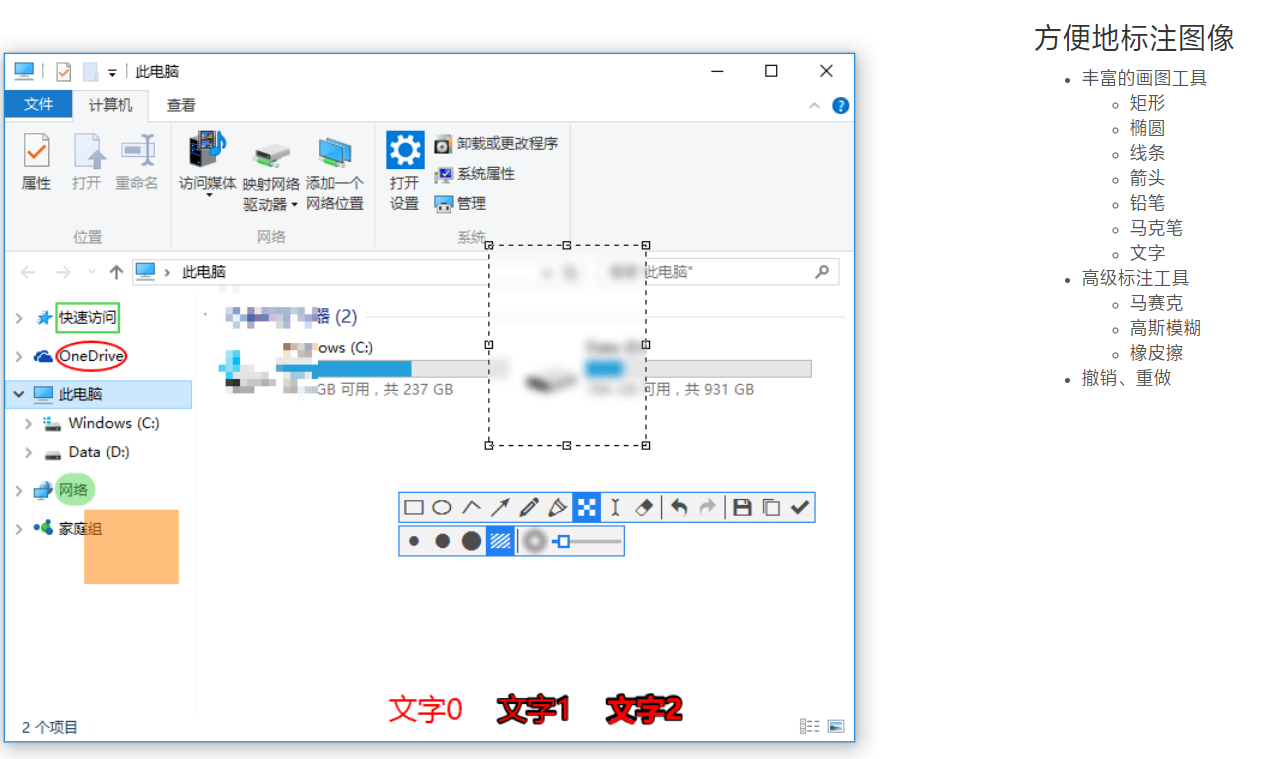The image size is (1271, 759).
Task: Open the 文件 tab
Action: tap(38, 105)
